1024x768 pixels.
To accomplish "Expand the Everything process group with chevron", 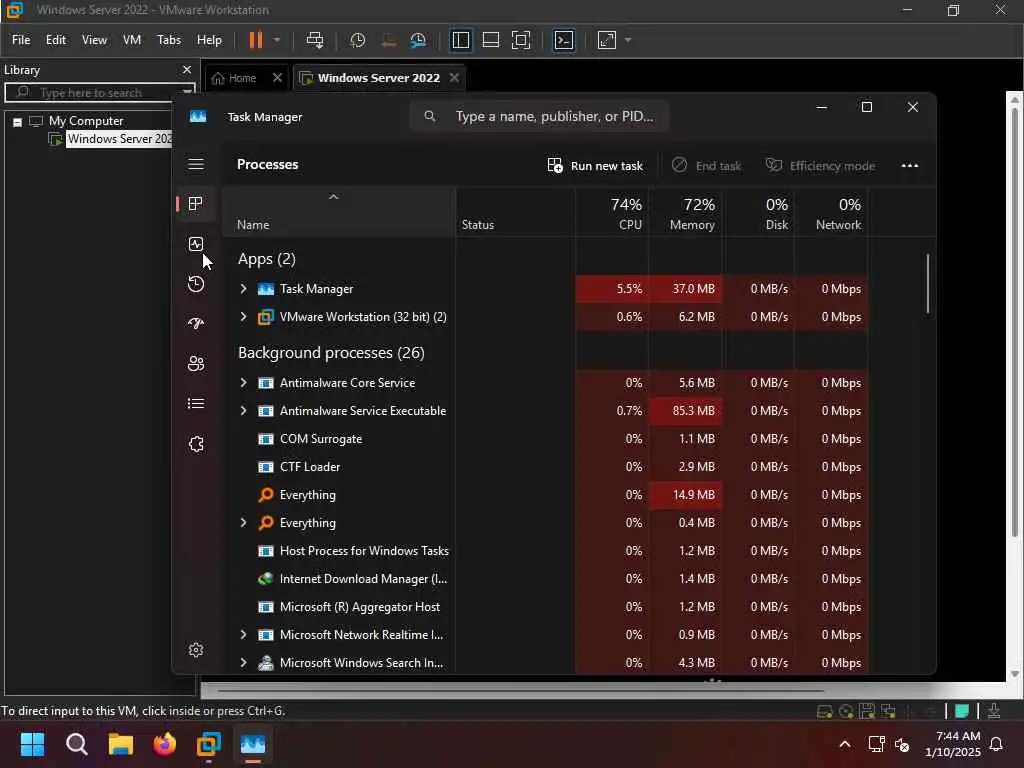I will [244, 522].
